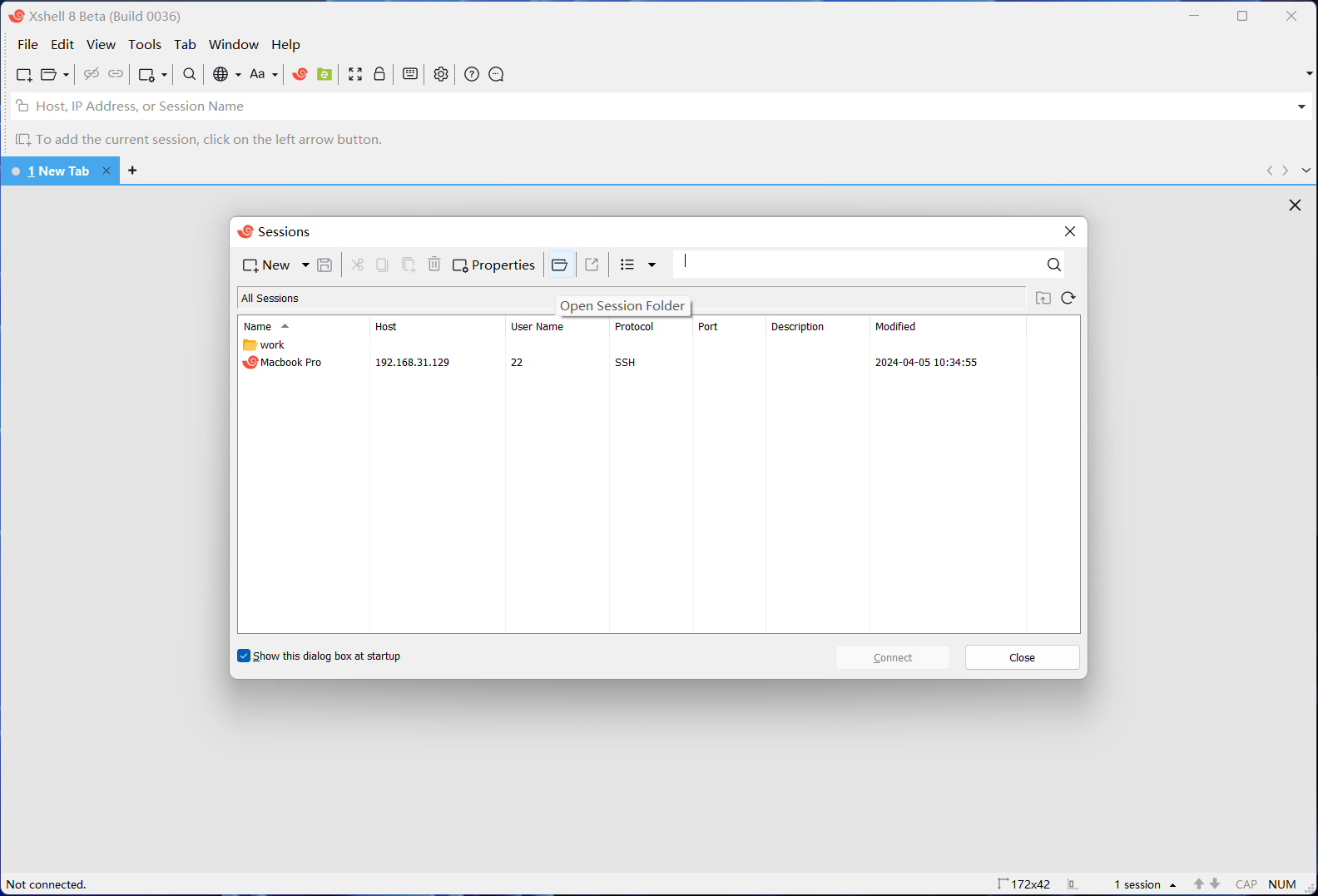The image size is (1318, 896).
Task: Open the keyboard mapping icon
Action: [410, 74]
